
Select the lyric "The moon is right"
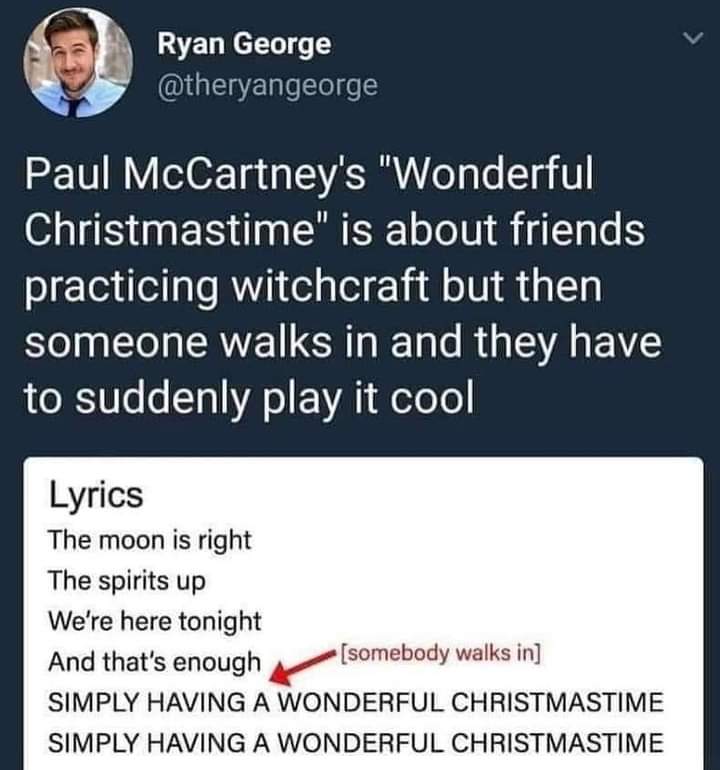click(x=150, y=541)
